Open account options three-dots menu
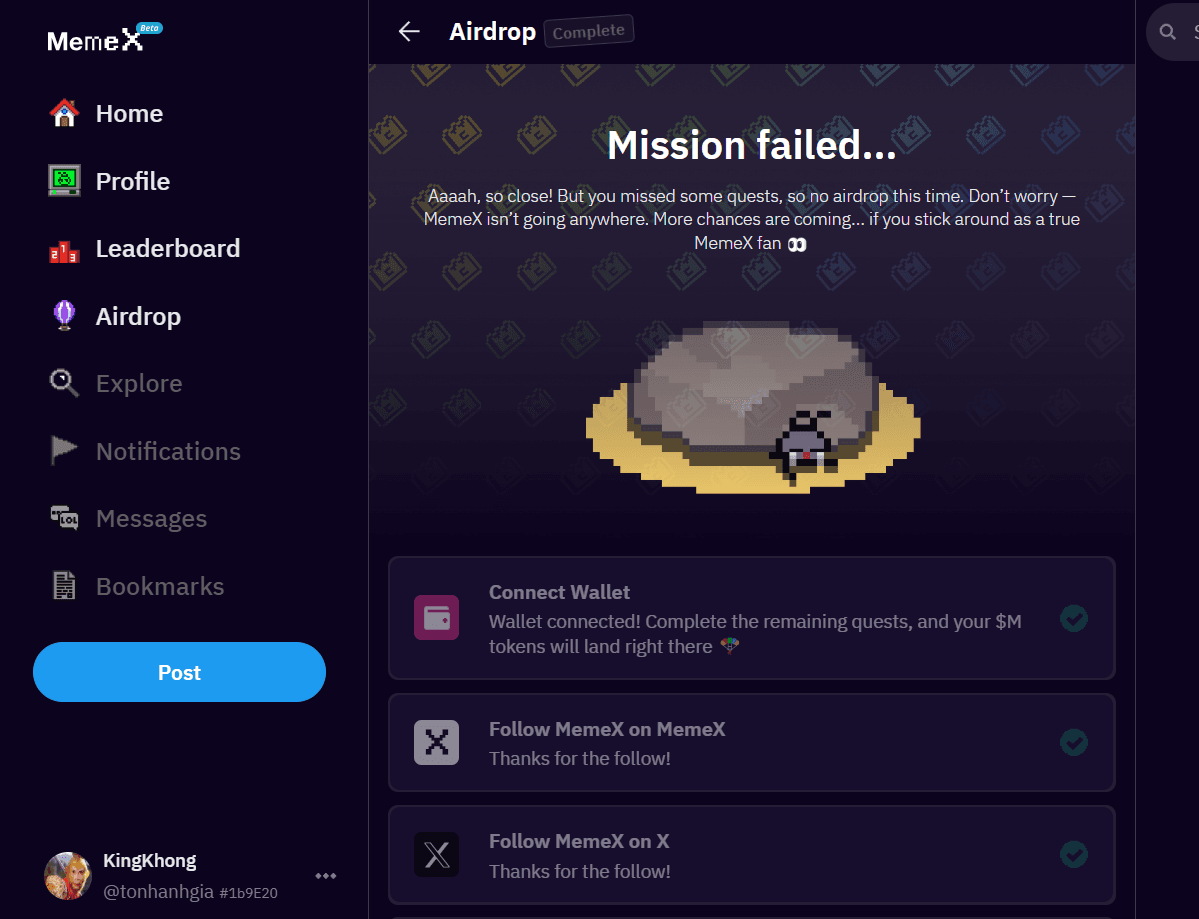 [326, 876]
